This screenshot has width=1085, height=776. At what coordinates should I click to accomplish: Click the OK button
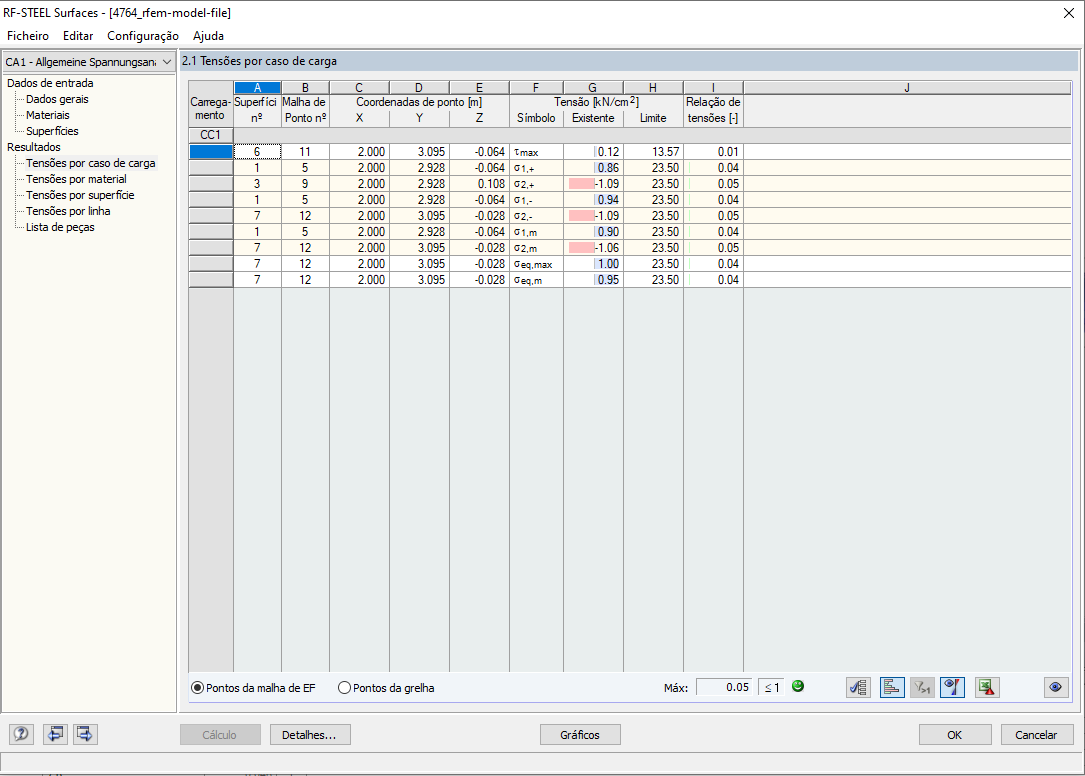click(954, 735)
